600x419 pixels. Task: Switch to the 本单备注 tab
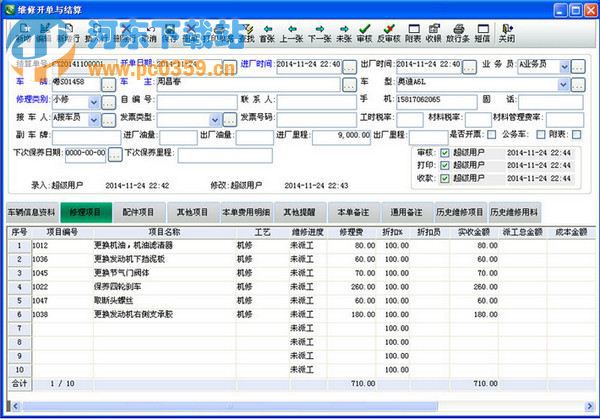pyautogui.click(x=353, y=212)
